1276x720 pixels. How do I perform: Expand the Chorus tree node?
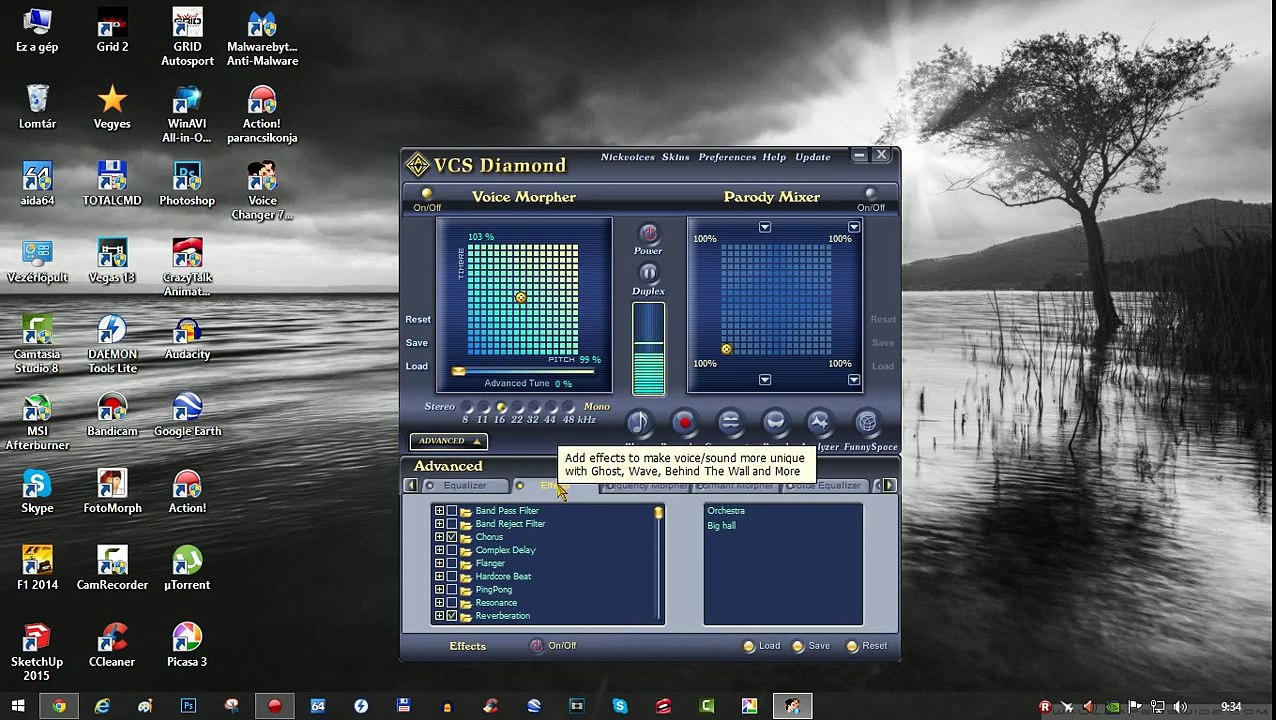[439, 537]
